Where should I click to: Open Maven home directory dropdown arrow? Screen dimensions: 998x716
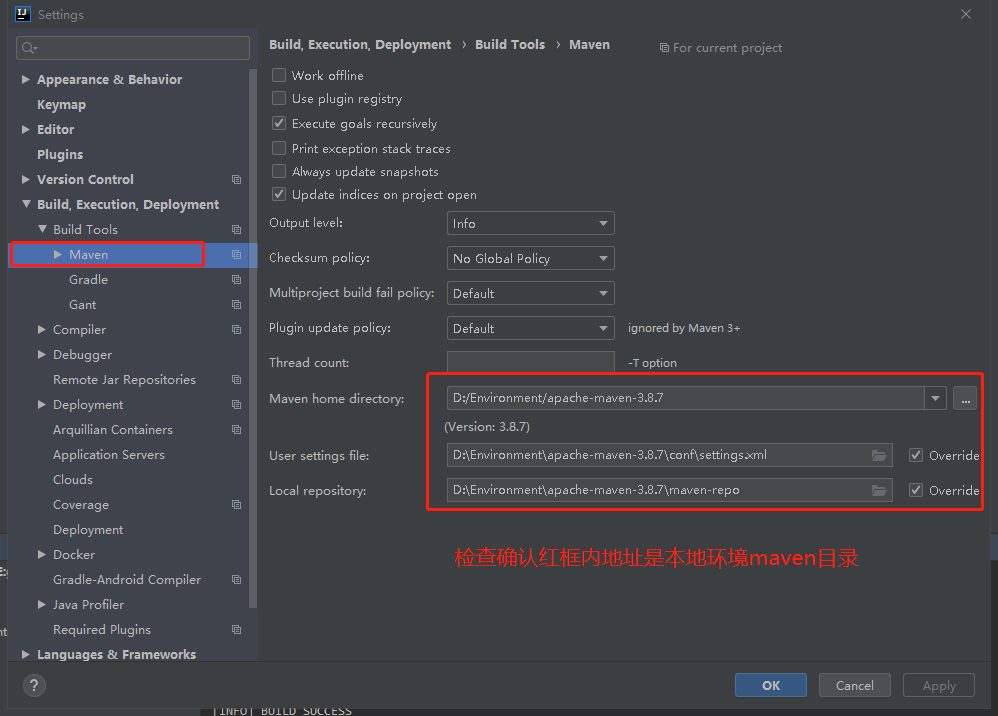pyautogui.click(x=936, y=398)
